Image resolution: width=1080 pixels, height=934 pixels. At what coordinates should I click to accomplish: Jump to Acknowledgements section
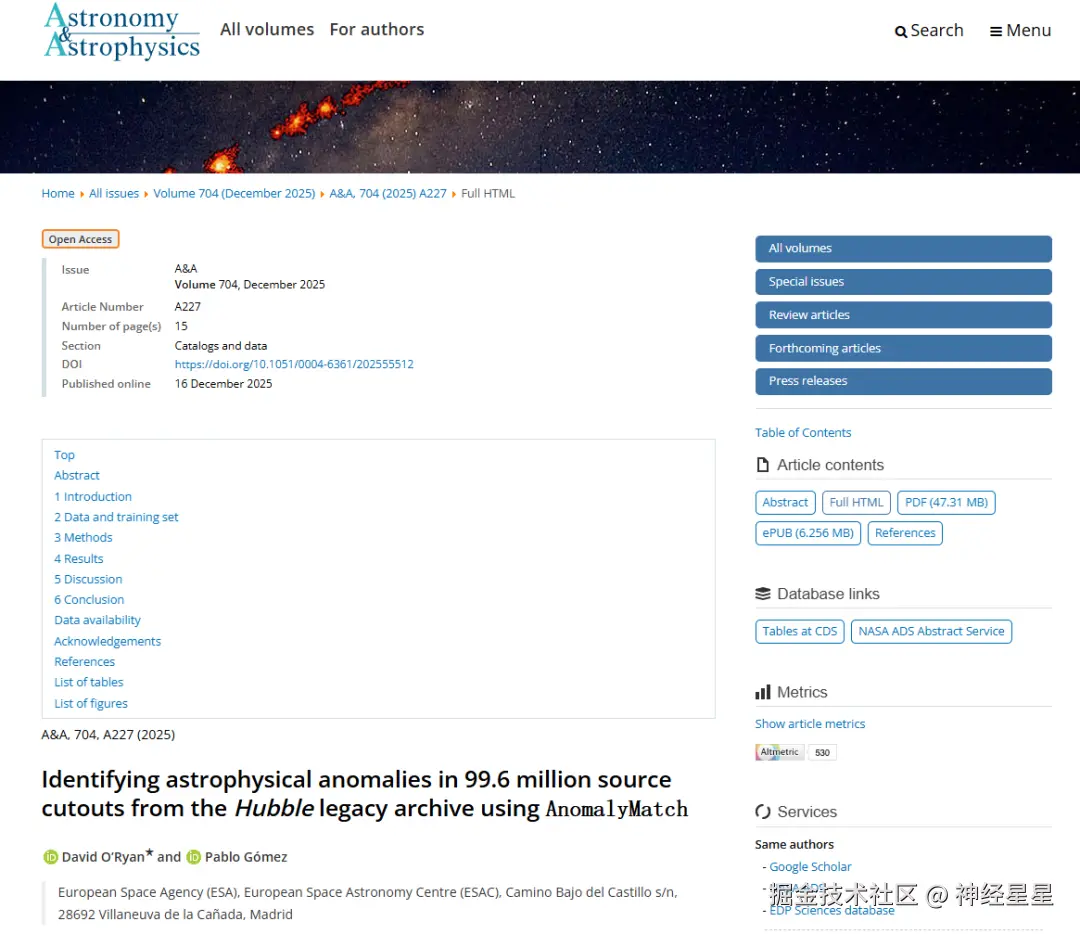(x=107, y=641)
